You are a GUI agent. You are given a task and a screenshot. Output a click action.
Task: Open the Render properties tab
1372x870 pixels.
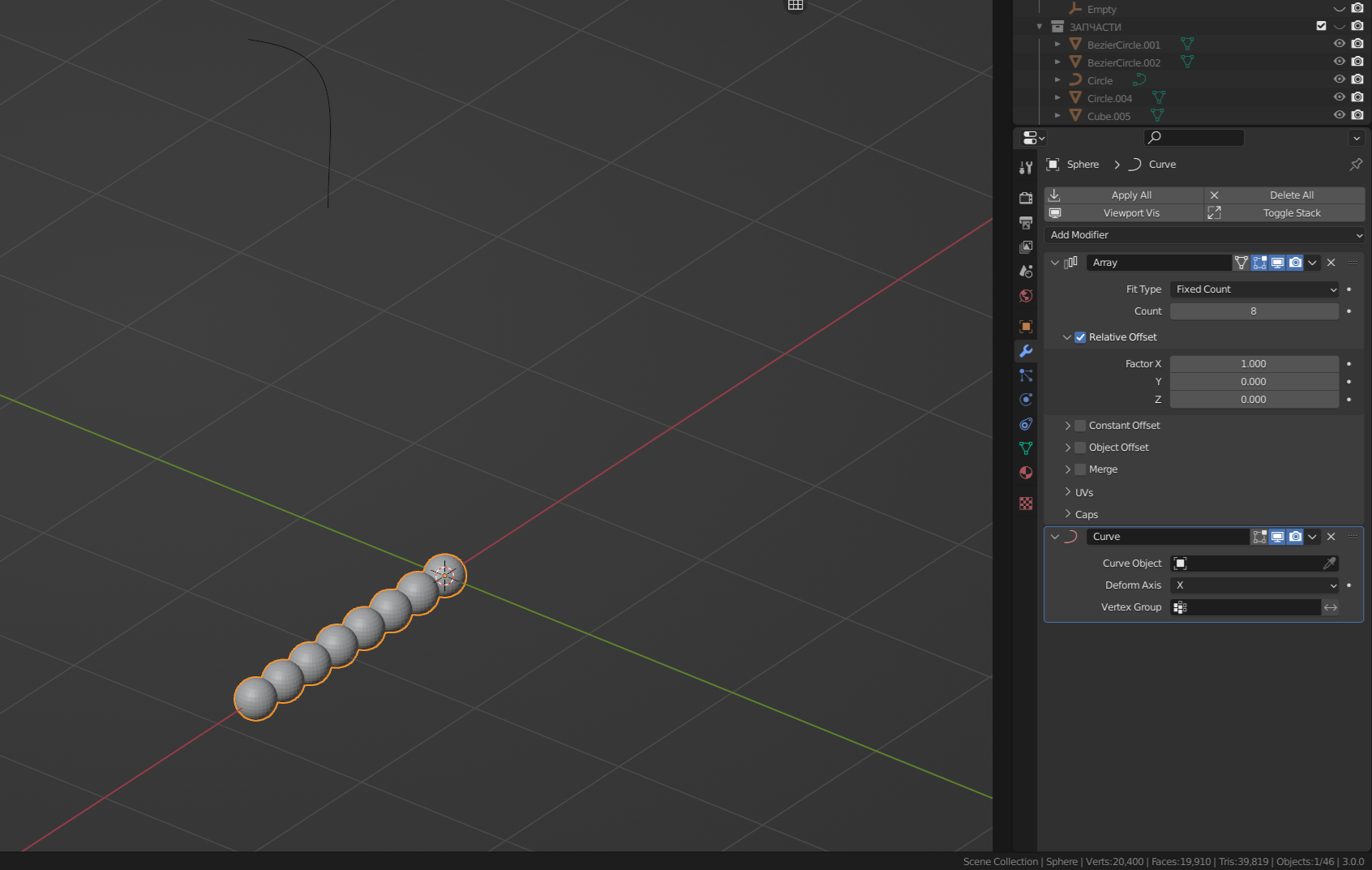[1026, 198]
